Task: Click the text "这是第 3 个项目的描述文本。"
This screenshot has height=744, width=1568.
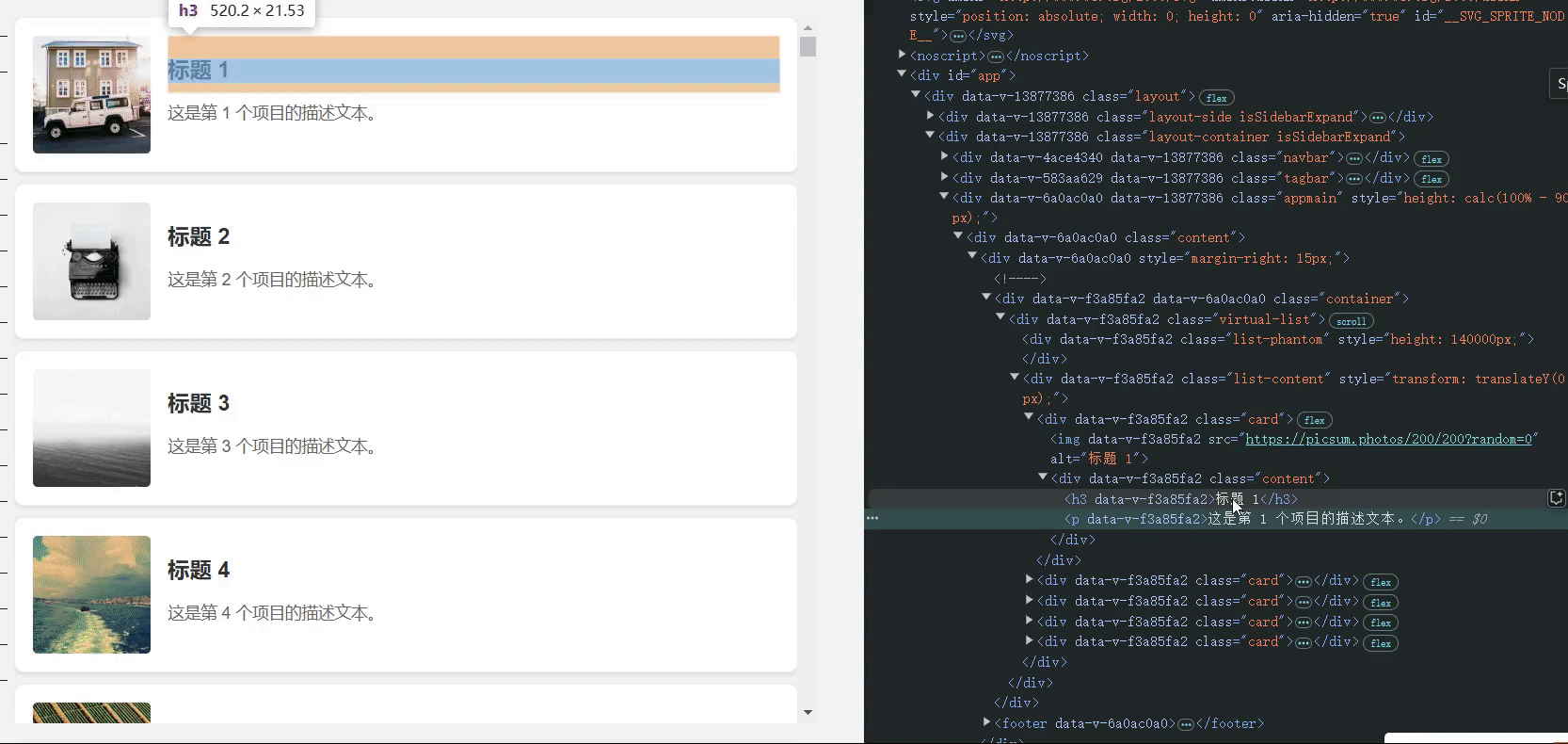Action: tap(275, 446)
